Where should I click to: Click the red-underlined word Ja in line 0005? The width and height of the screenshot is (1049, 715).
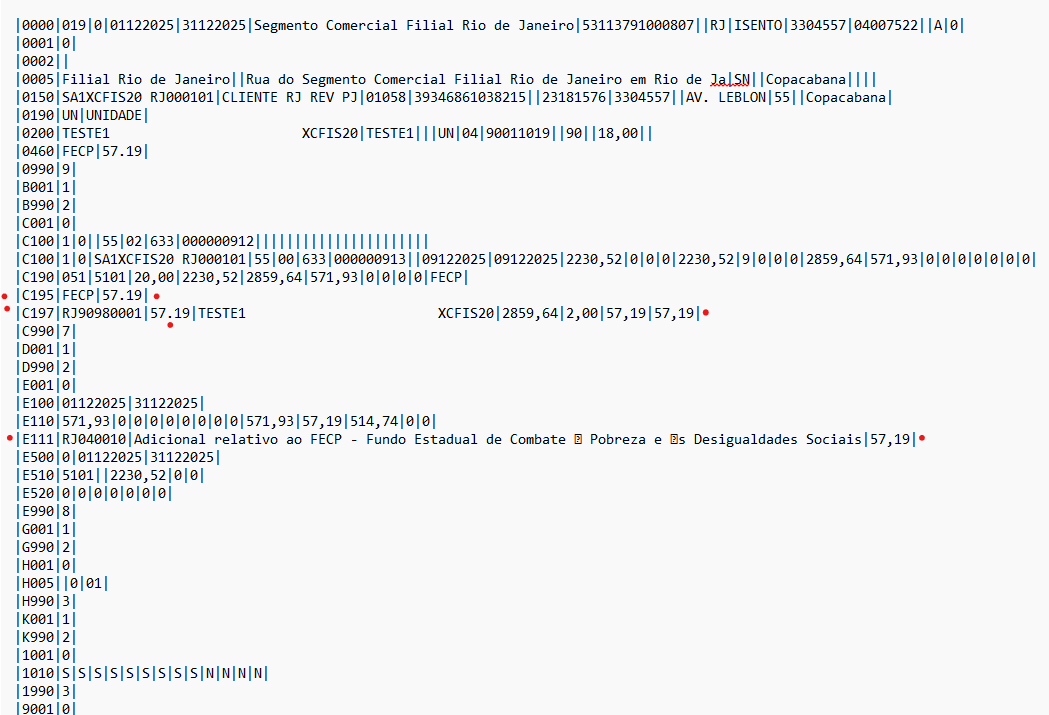[x=720, y=79]
